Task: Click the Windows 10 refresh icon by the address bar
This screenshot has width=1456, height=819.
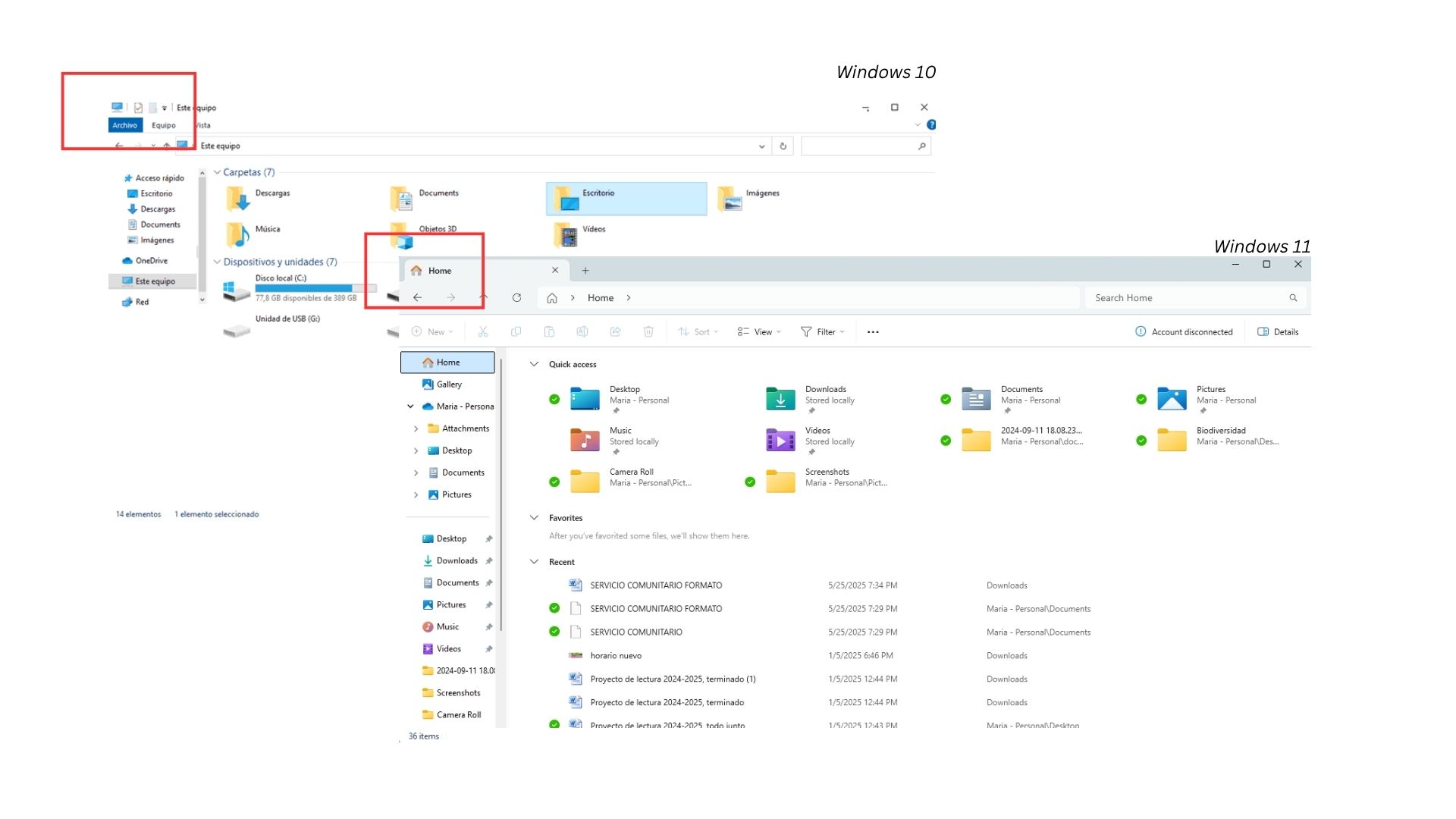Action: pos(783,146)
